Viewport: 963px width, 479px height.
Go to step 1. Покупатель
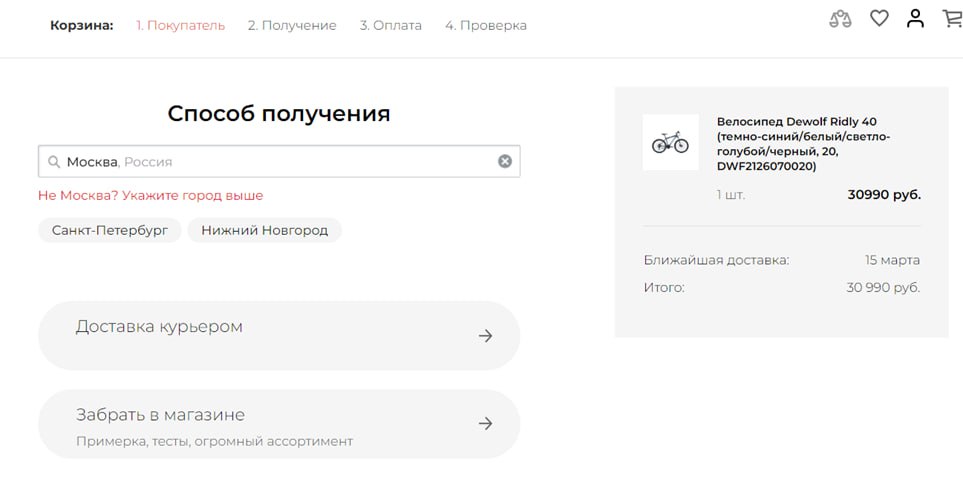(181, 26)
